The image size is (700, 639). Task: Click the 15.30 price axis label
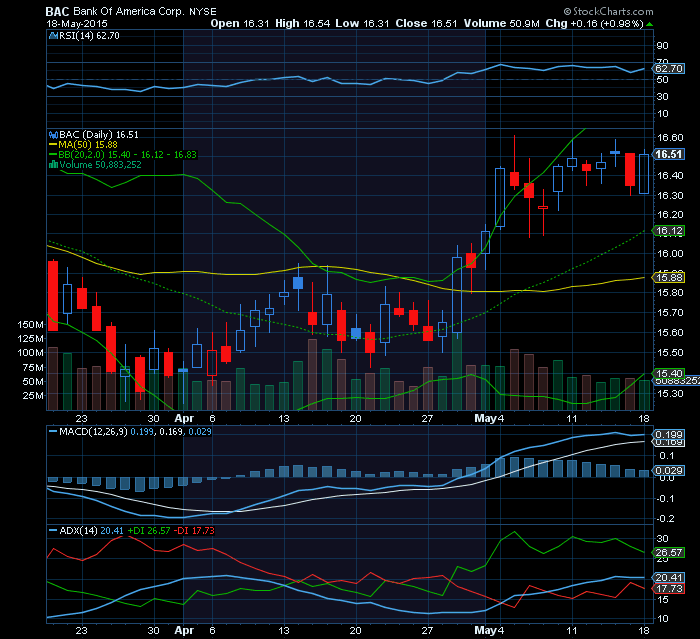[670, 394]
